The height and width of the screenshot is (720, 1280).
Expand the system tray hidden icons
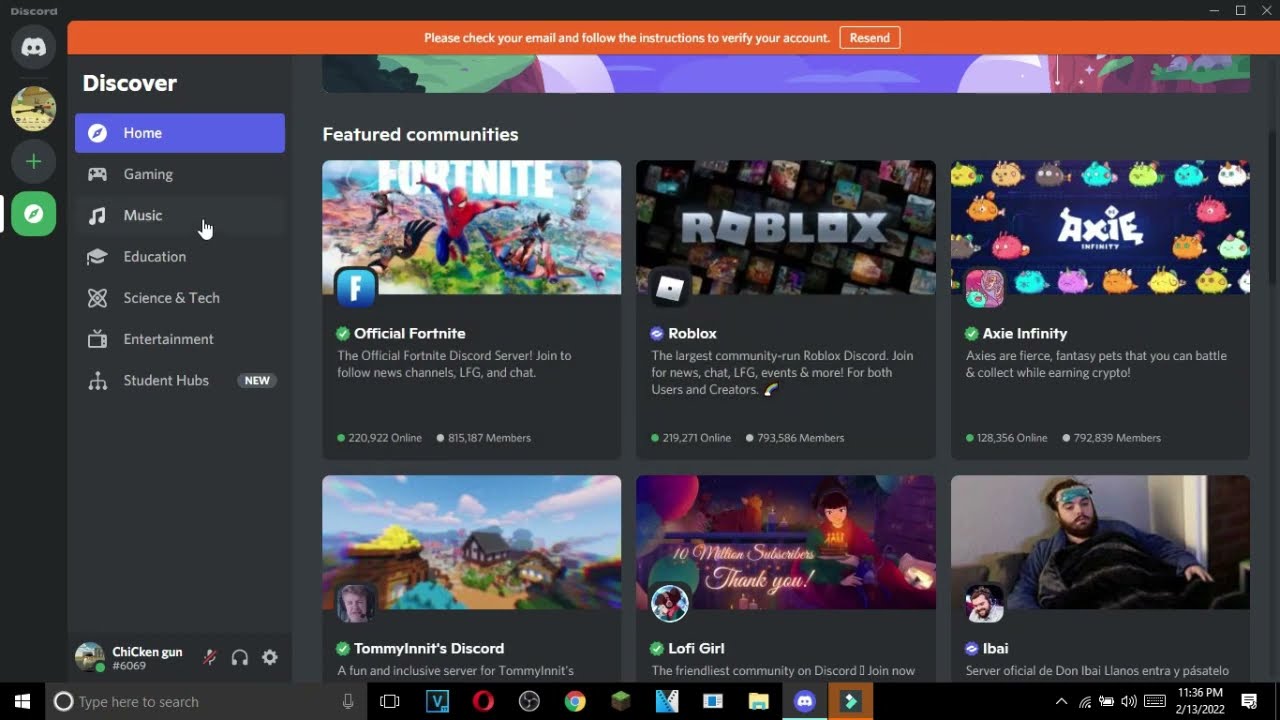click(1061, 702)
